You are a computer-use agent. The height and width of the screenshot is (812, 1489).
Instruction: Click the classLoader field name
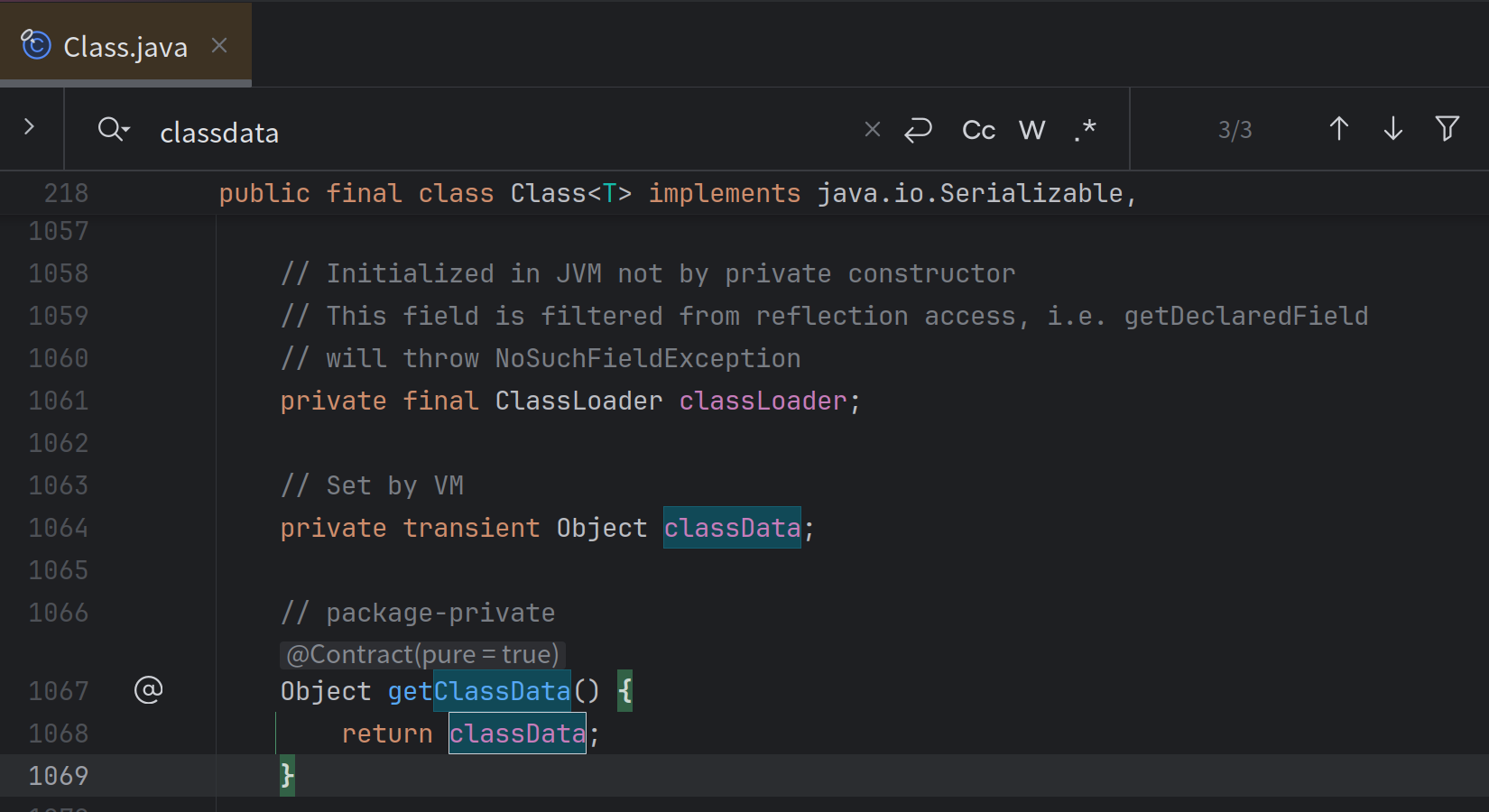click(x=763, y=401)
